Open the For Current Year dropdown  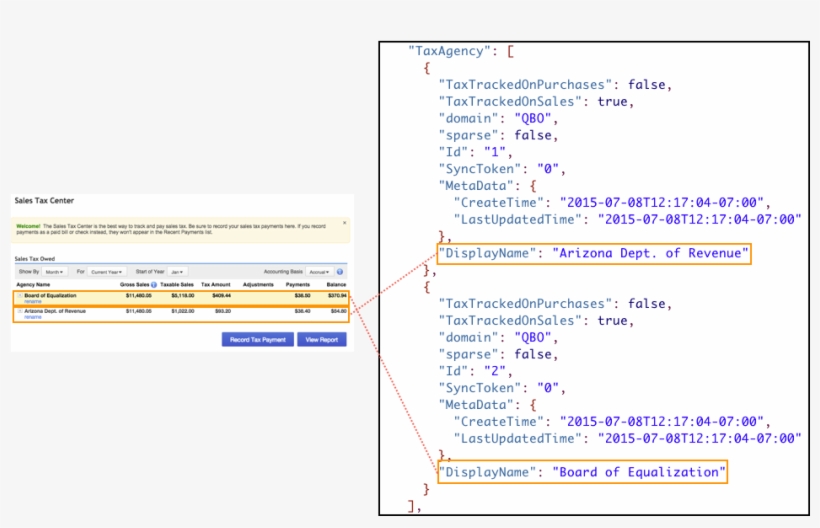click(107, 272)
